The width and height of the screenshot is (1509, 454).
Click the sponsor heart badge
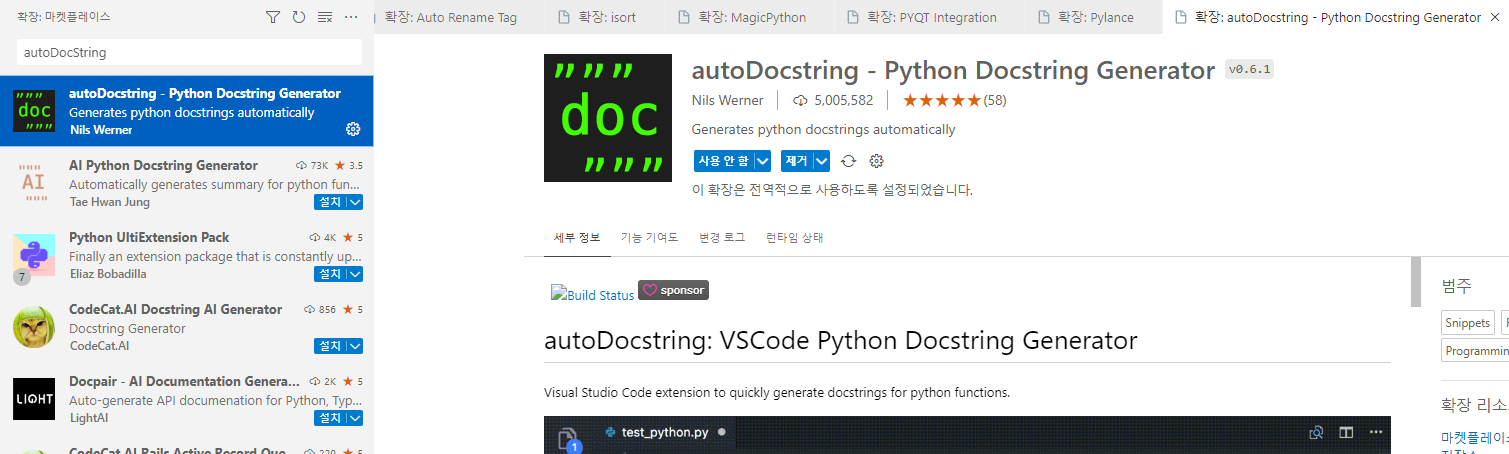(673, 290)
